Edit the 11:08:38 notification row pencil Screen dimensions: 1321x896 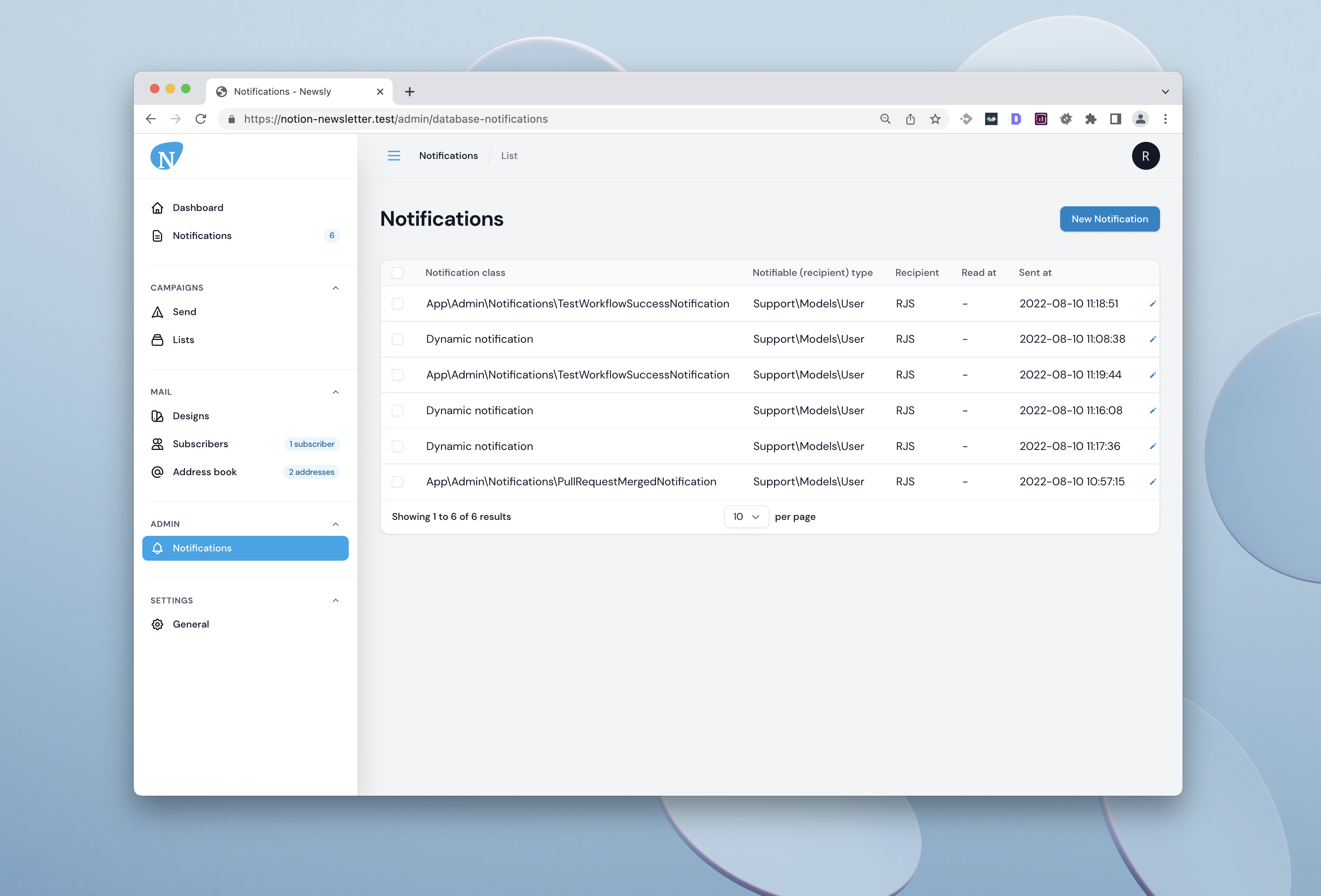[1152, 339]
